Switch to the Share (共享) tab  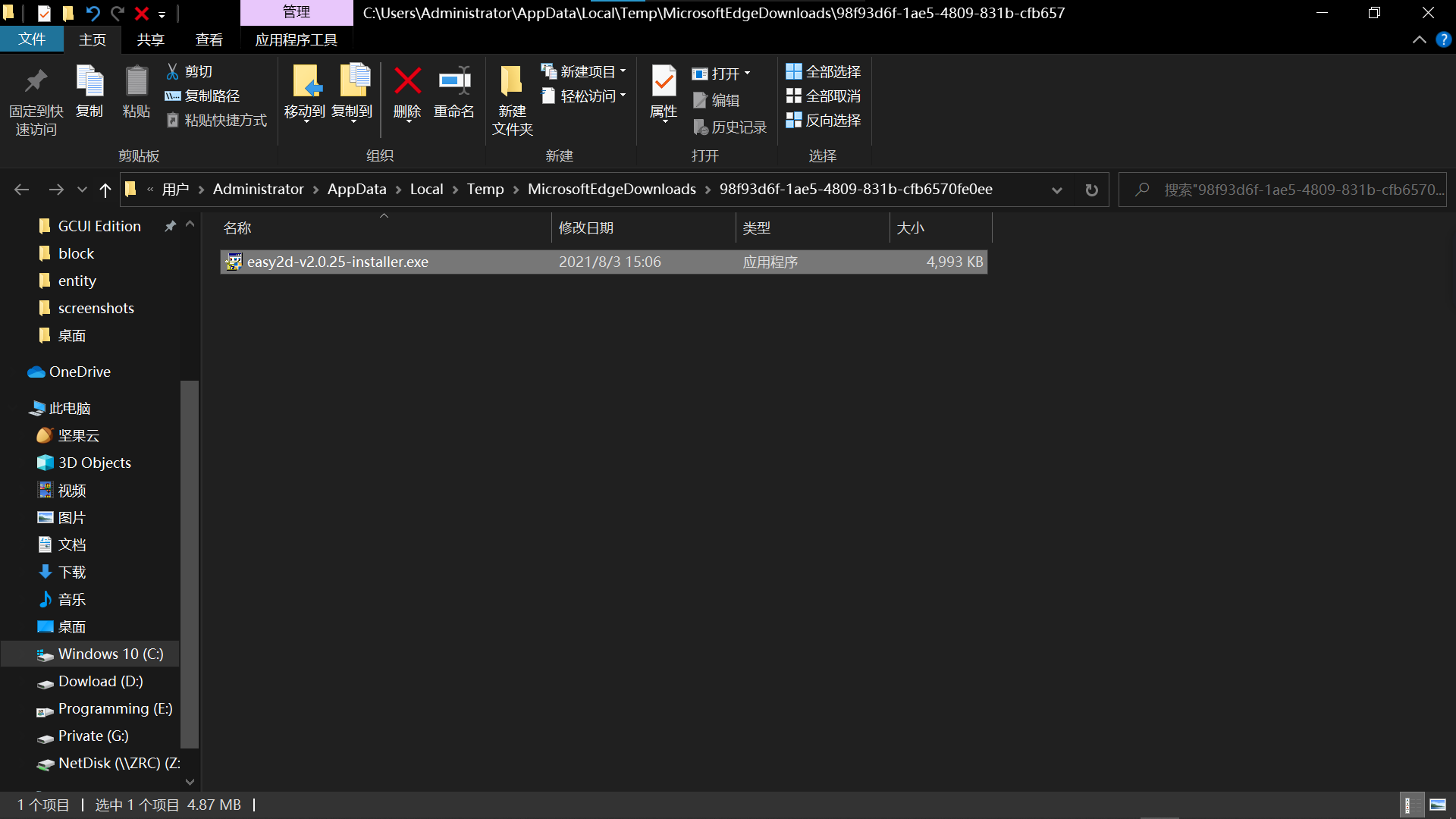(151, 39)
